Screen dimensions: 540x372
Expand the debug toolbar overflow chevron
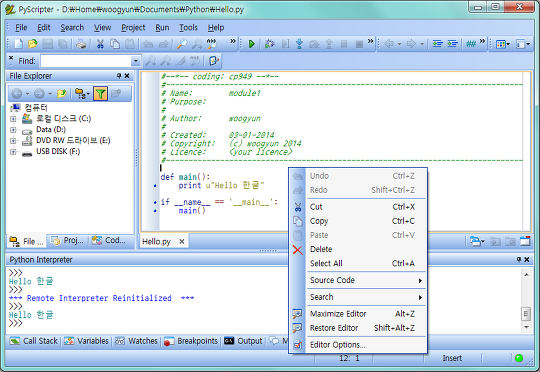pos(370,41)
